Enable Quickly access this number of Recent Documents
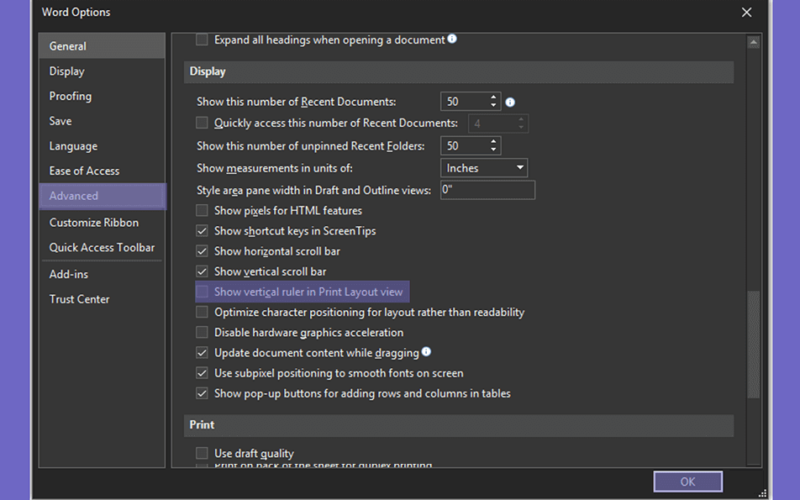Image resolution: width=800 pixels, height=500 pixels. click(202, 123)
